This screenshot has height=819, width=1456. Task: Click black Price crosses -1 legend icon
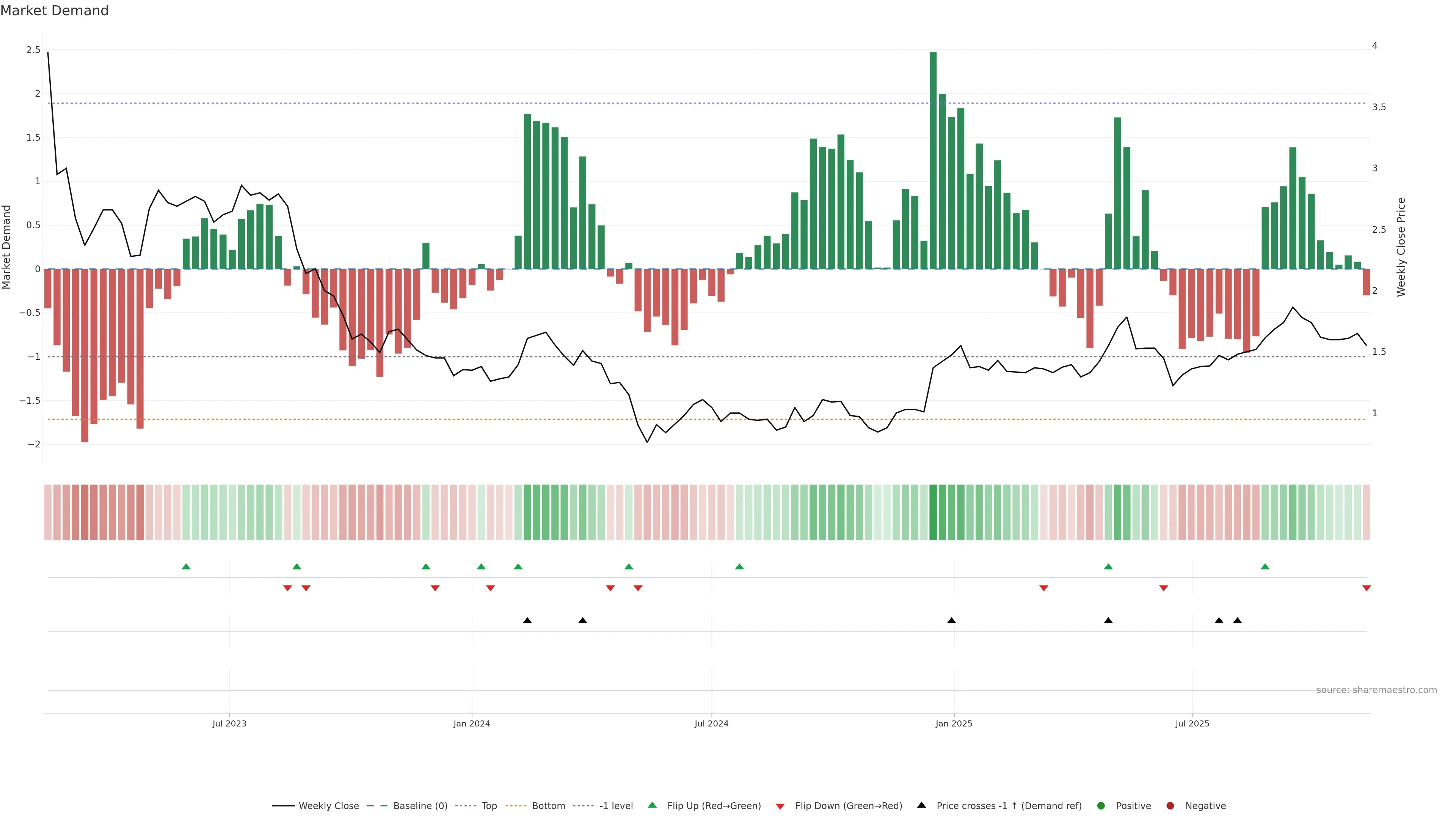[x=921, y=805]
